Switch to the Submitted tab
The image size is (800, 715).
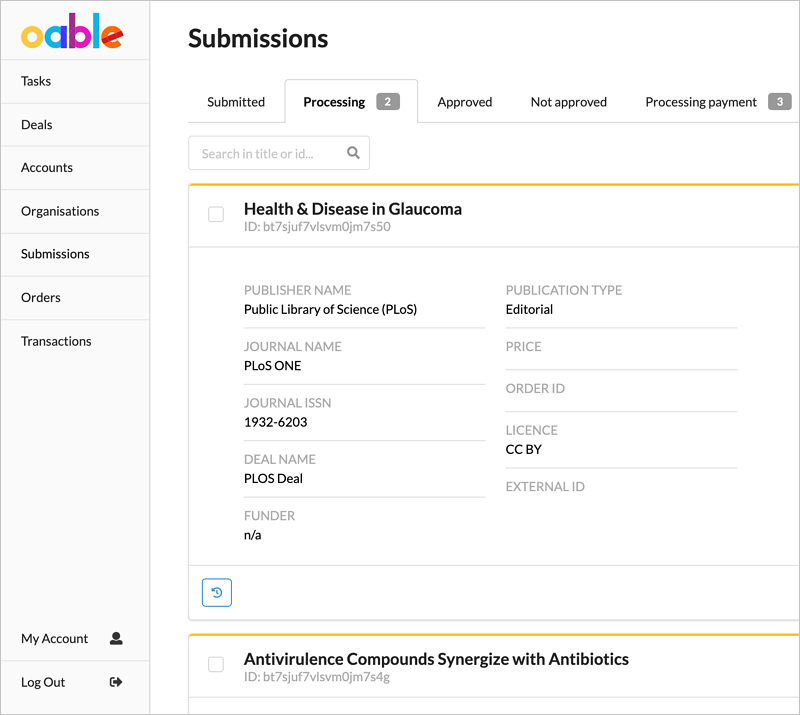pyautogui.click(x=236, y=102)
